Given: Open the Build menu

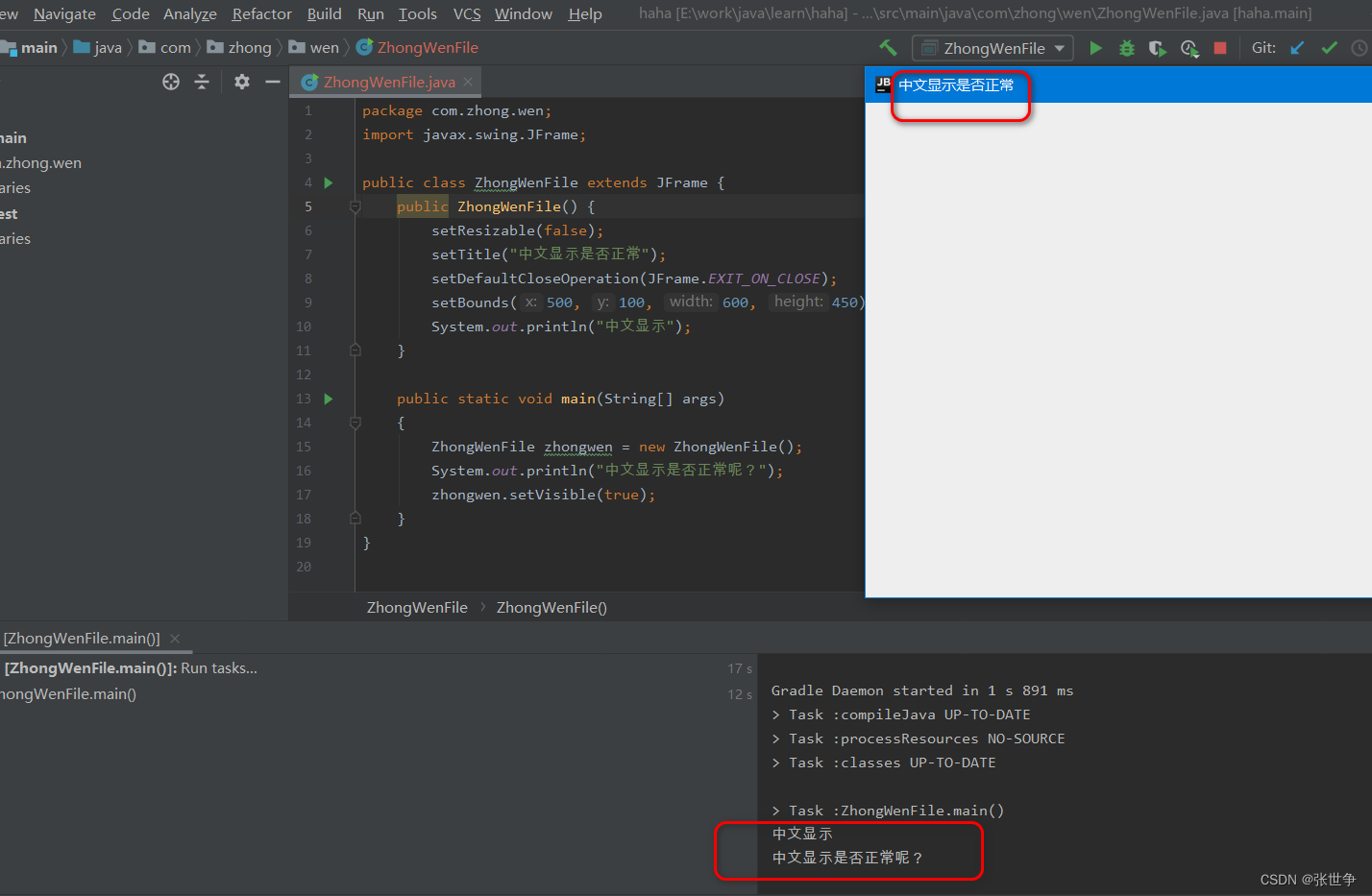Looking at the screenshot, I should point(324,13).
